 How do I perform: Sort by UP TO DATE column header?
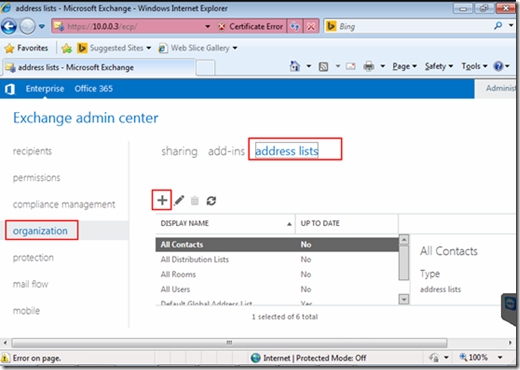pyautogui.click(x=347, y=223)
